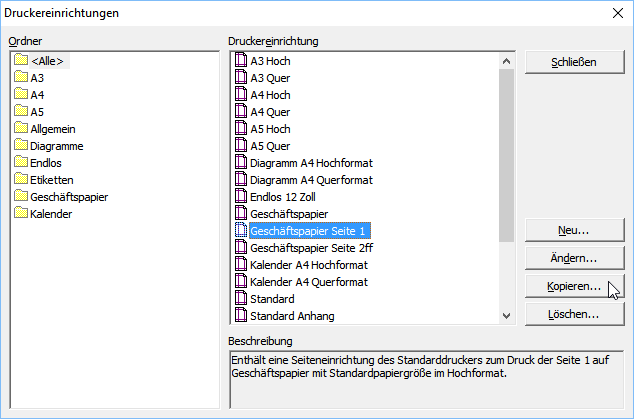Click the Endlos 12 Zoll page icon
This screenshot has height=419, width=634.
[x=241, y=196]
